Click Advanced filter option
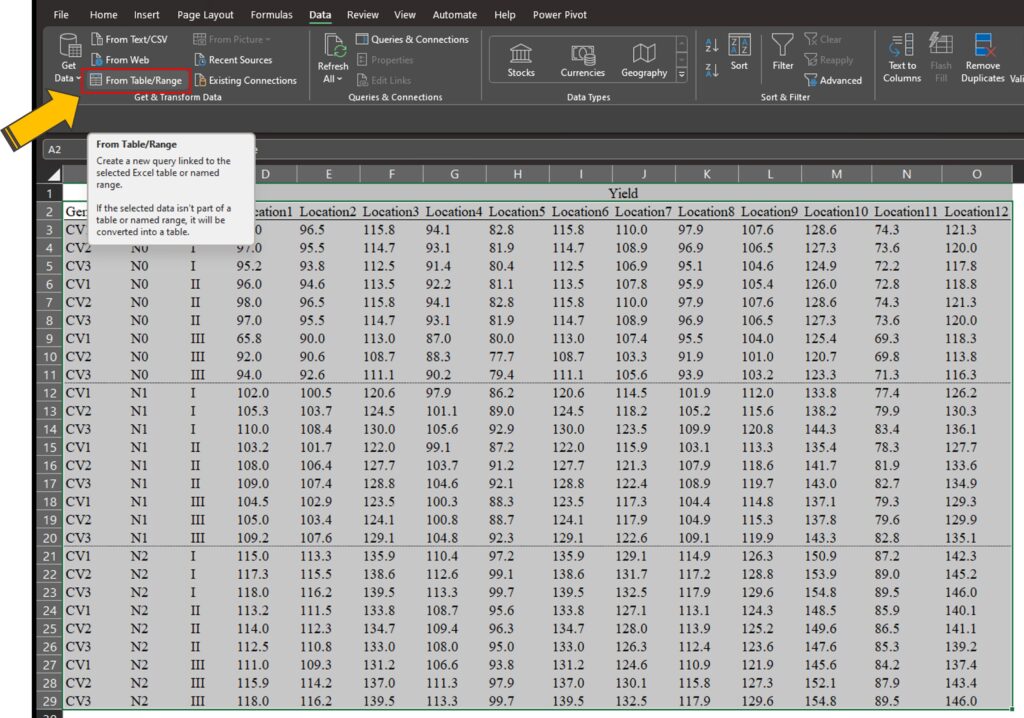Screen dimensions: 1024x718 point(832,80)
